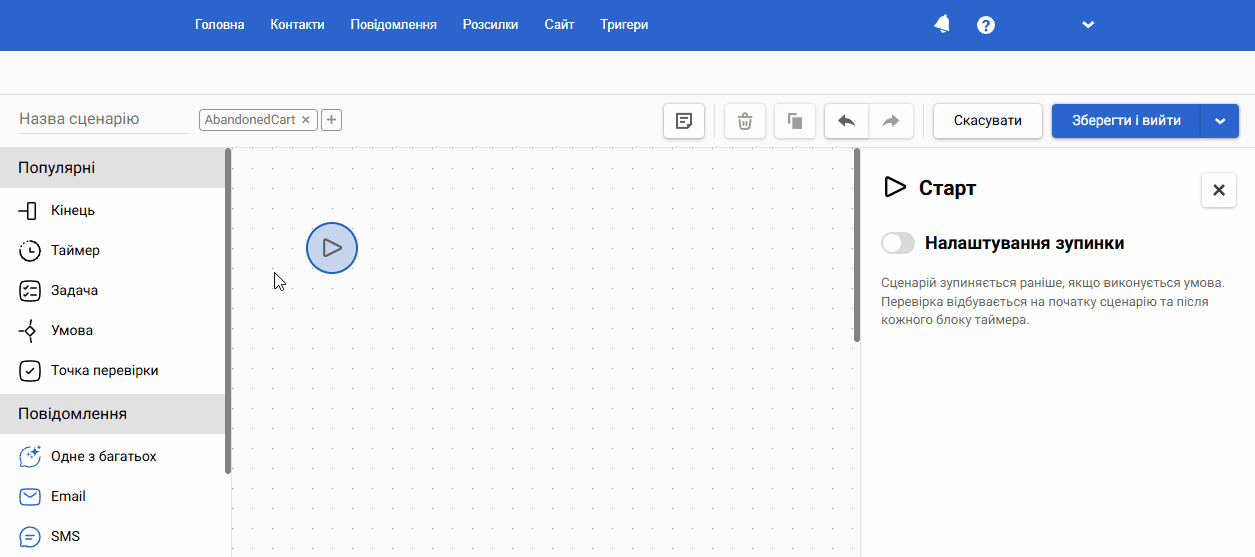The image size is (1255, 557).
Task: Add a new tag with plus button
Action: coord(332,120)
